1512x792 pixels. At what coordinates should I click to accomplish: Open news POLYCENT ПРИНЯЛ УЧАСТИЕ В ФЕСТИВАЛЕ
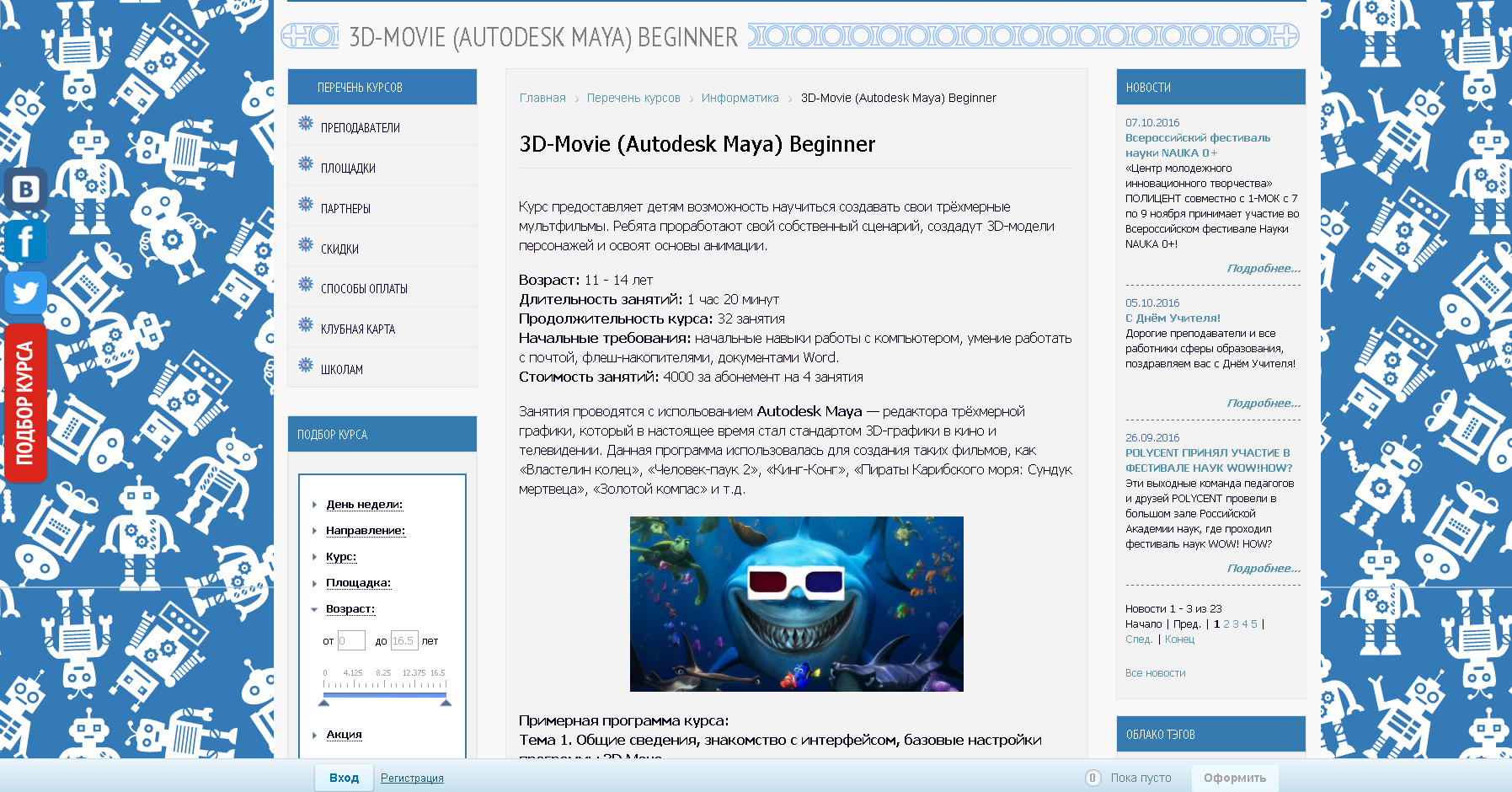tap(1209, 460)
